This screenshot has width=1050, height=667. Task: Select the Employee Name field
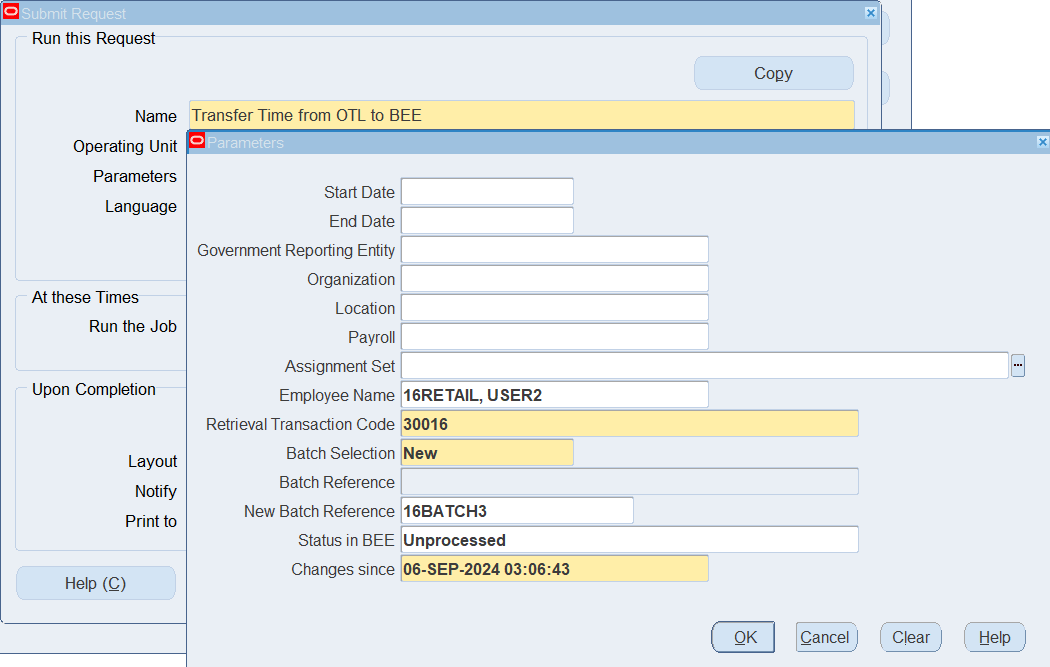click(554, 395)
